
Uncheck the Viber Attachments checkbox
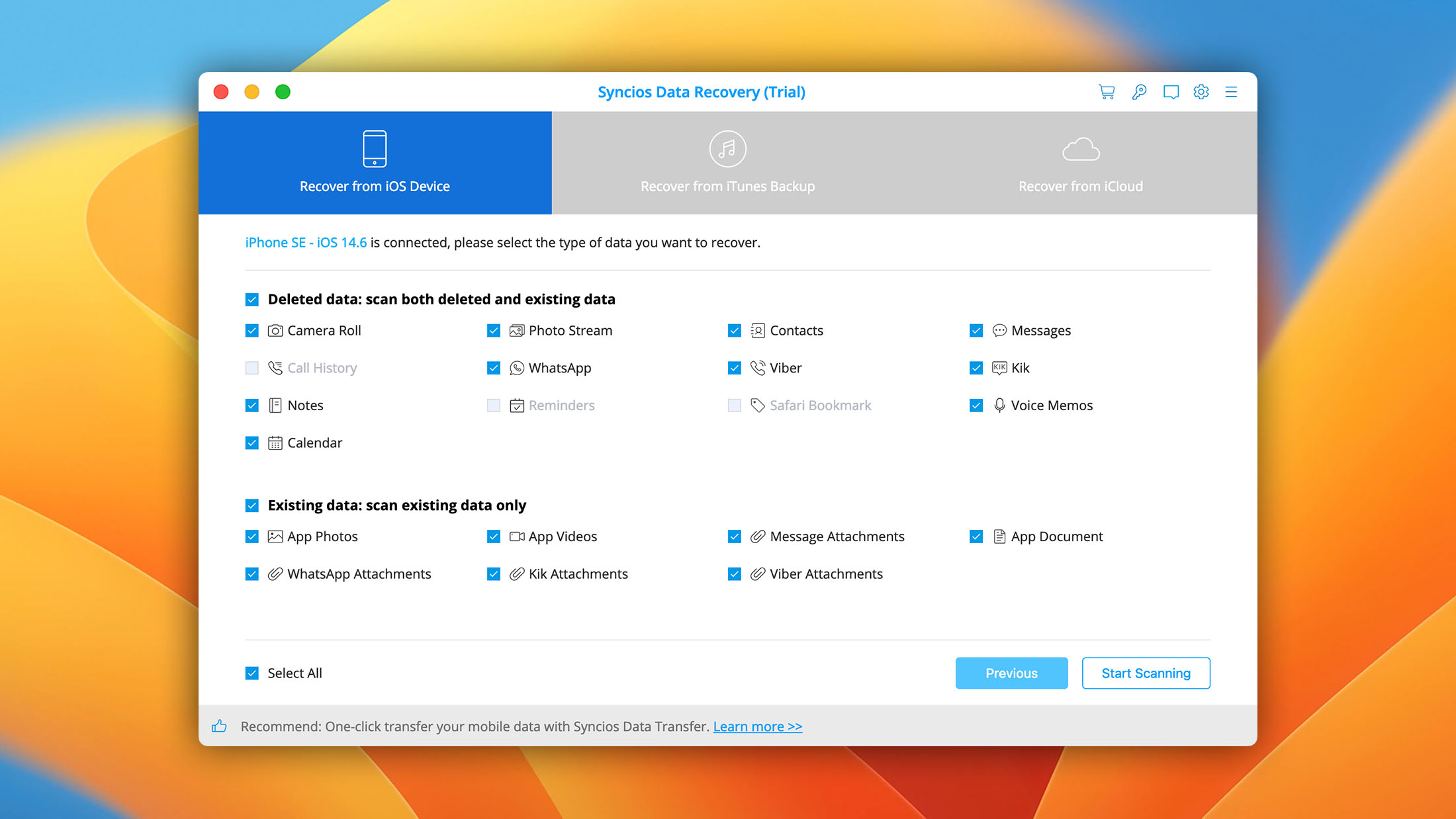735,574
